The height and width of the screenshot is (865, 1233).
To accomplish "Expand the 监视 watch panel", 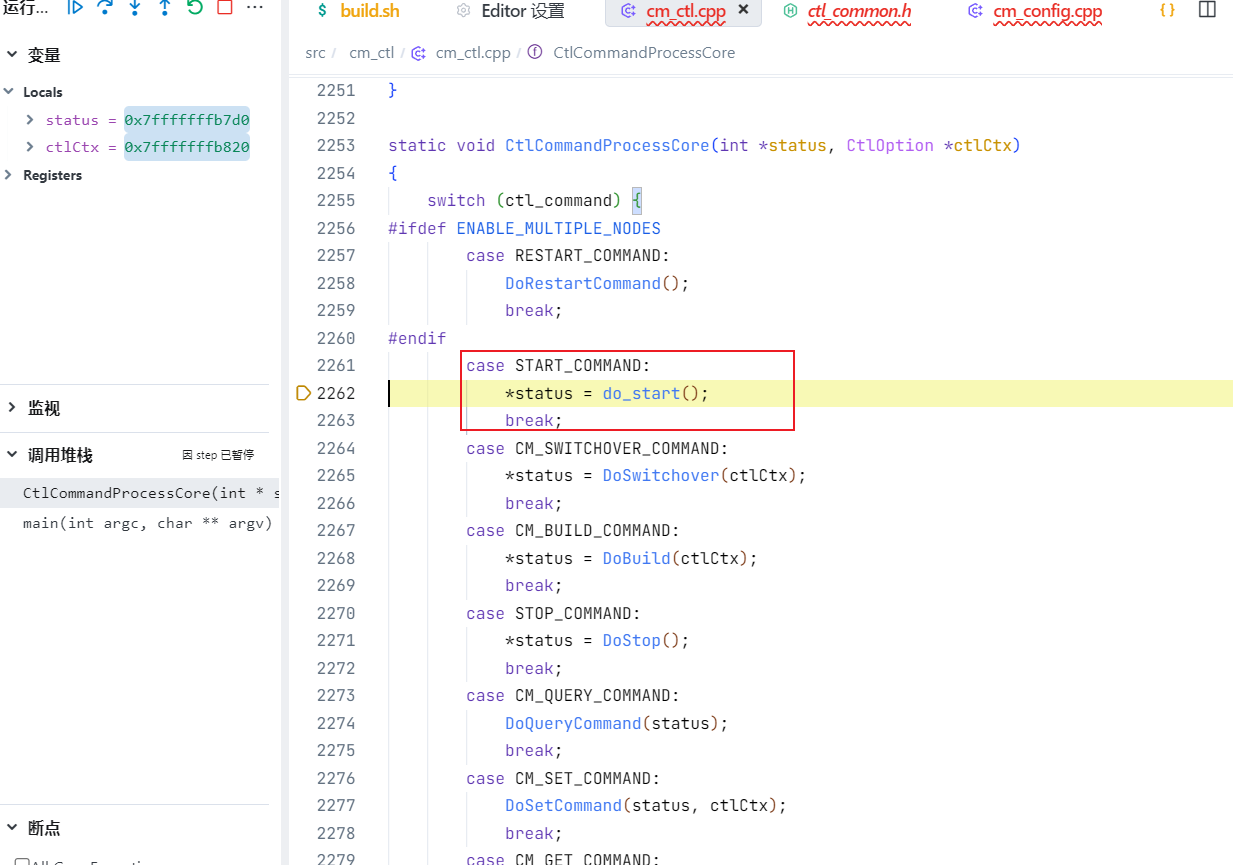I will [x=12, y=408].
